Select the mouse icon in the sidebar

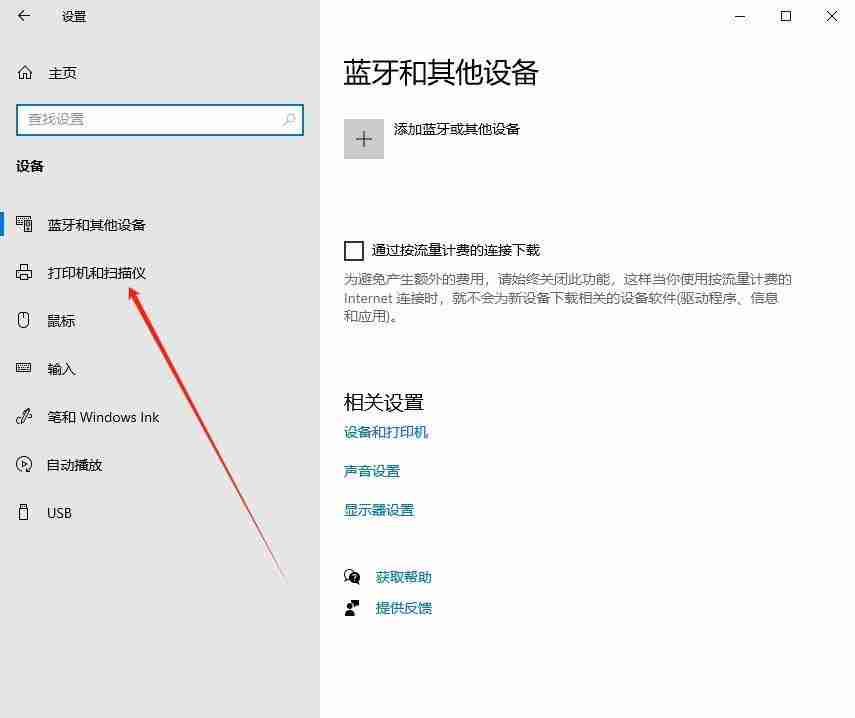(23, 320)
